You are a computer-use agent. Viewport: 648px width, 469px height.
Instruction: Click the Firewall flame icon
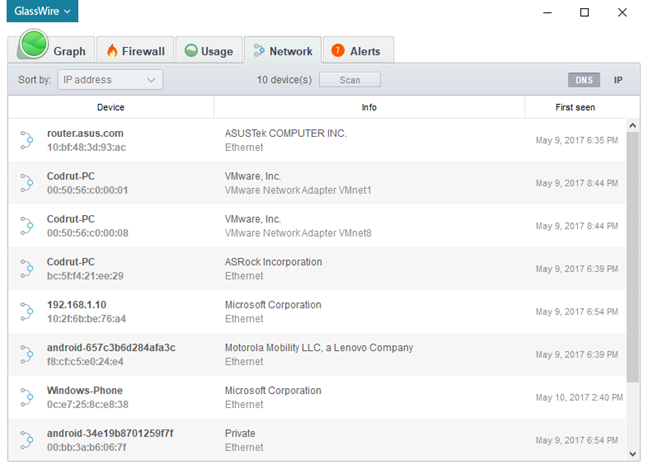[112, 50]
